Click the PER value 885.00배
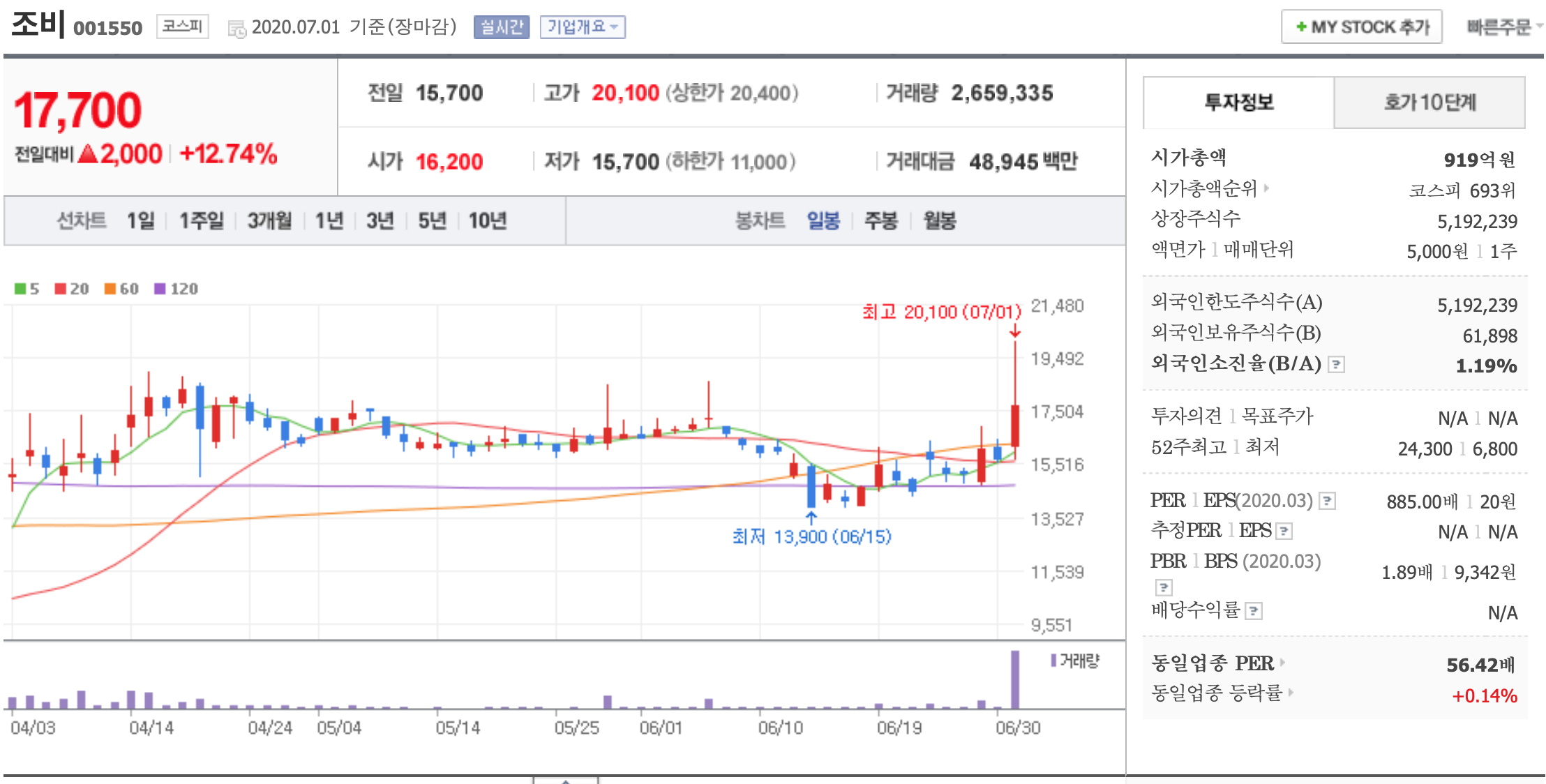Image resolution: width=1546 pixels, height=784 pixels. [x=1422, y=502]
